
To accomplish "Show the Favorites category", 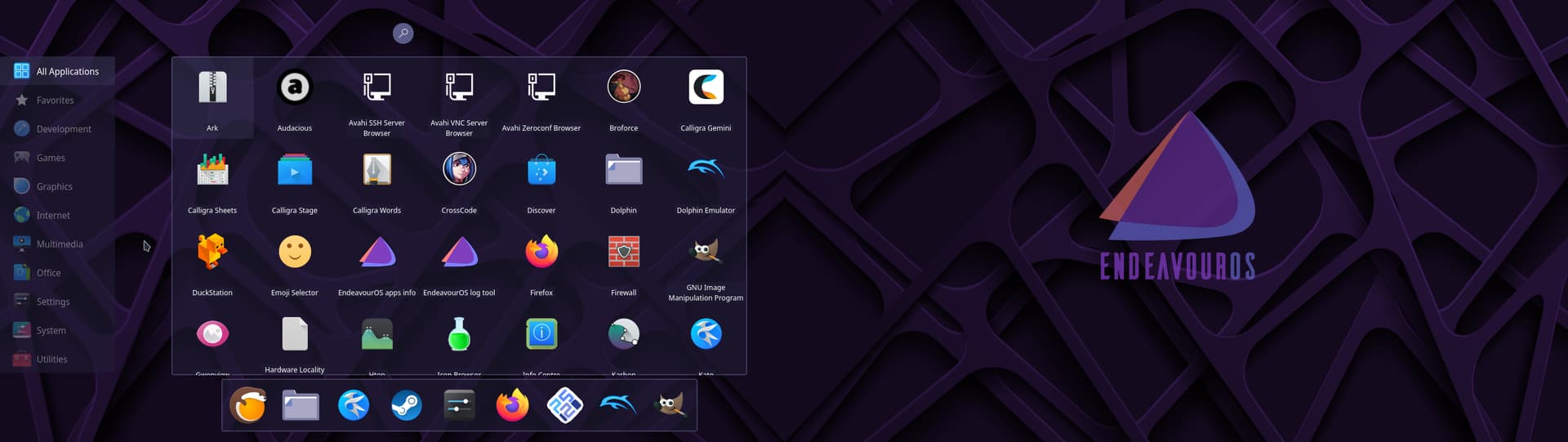I will pos(57,100).
